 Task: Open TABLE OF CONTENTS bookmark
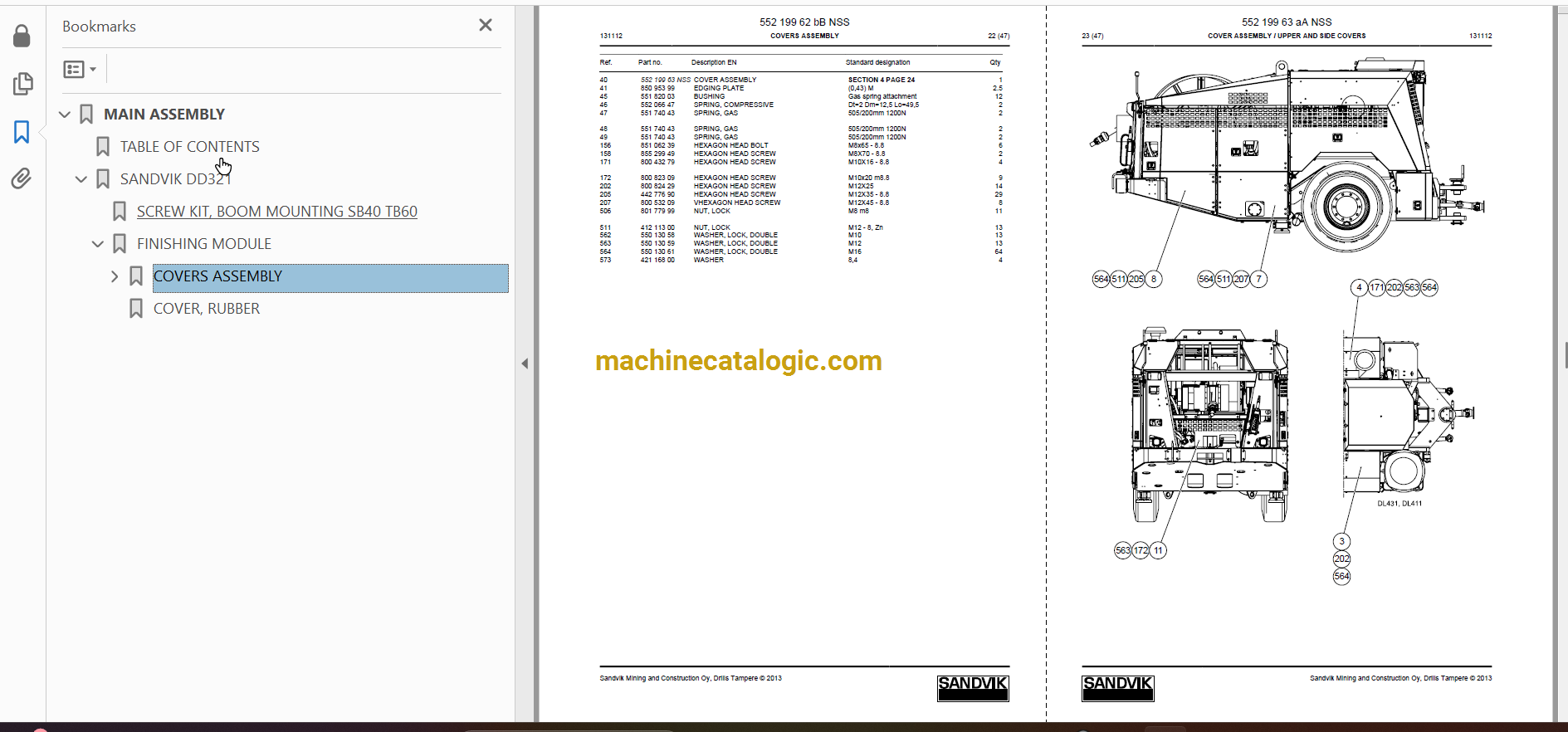[x=190, y=147]
